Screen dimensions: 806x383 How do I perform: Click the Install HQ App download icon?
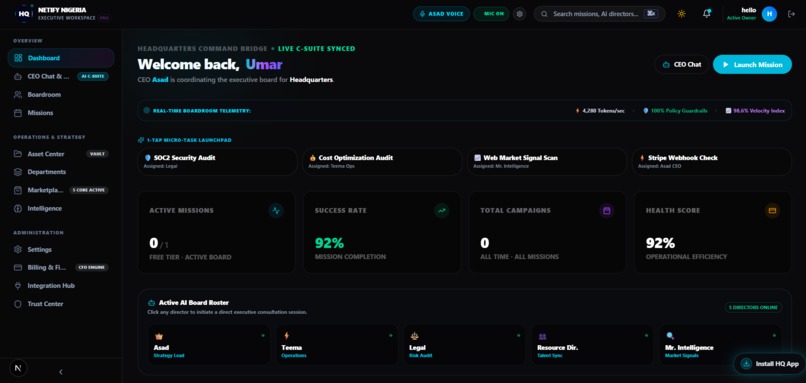coord(746,363)
